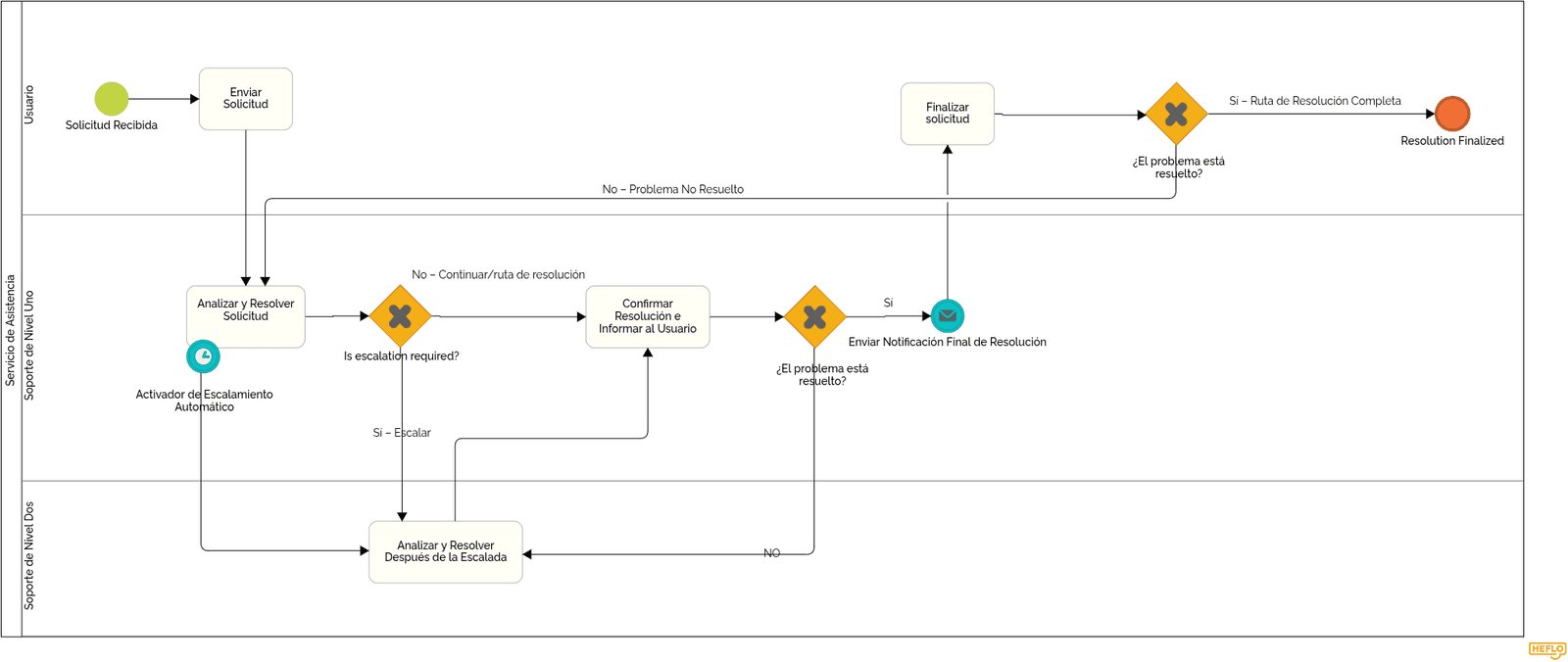Screen dimensions: 1568x662
Task: Select the Enviar Notificación envelope message event
Action: click(948, 315)
